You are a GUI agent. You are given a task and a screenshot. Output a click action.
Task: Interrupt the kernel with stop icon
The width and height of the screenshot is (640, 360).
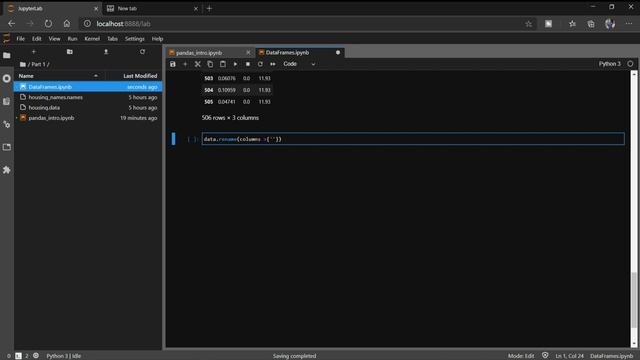(248, 64)
